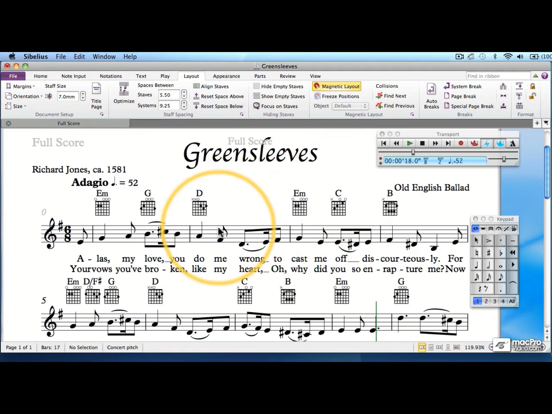
Task: Open the purple File tab
Action: tap(13, 76)
